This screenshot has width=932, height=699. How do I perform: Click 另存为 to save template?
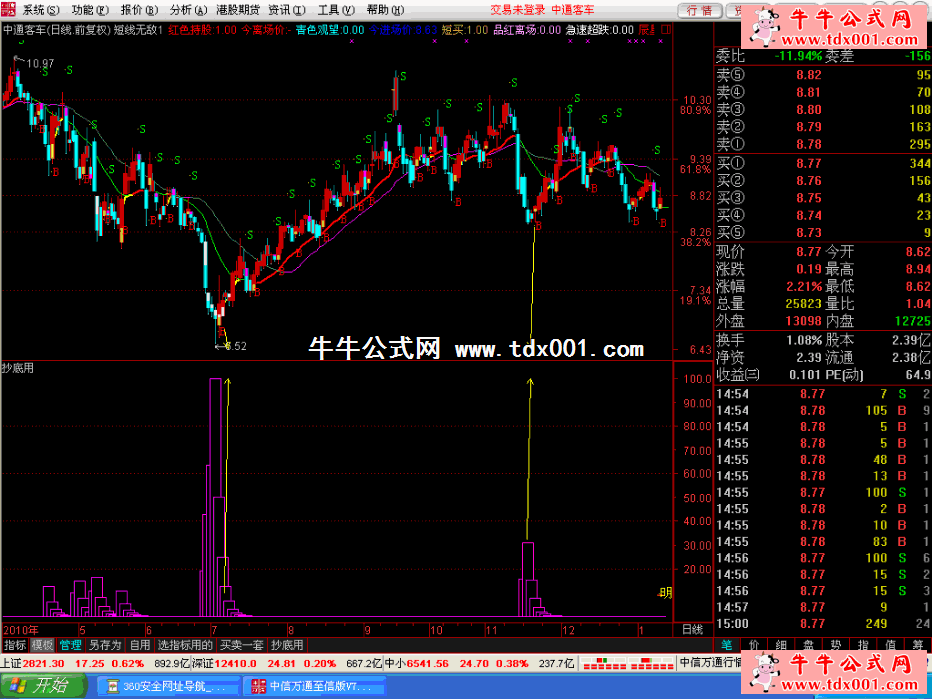[105, 645]
